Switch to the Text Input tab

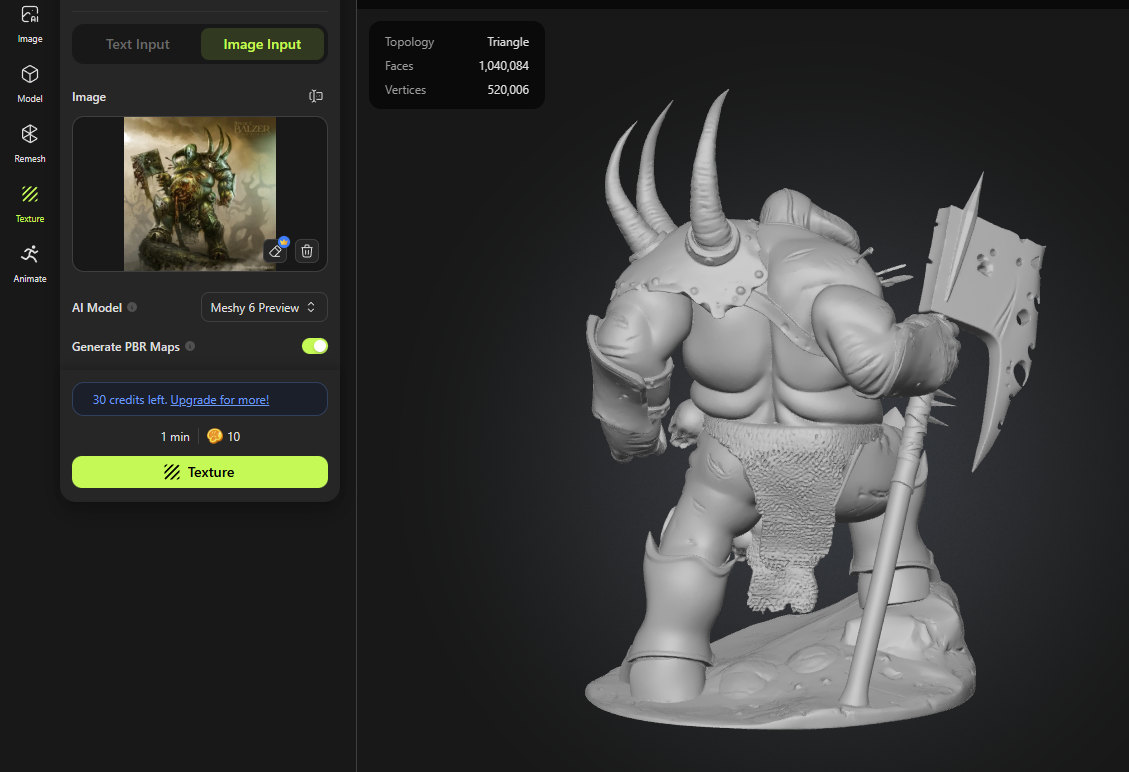point(138,44)
